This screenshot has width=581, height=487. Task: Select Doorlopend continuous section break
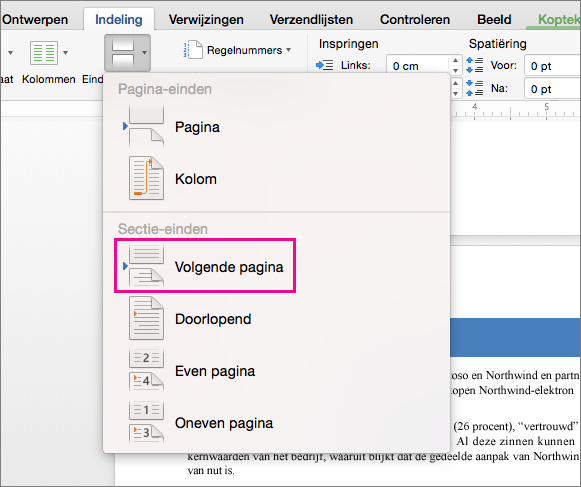(x=276, y=319)
